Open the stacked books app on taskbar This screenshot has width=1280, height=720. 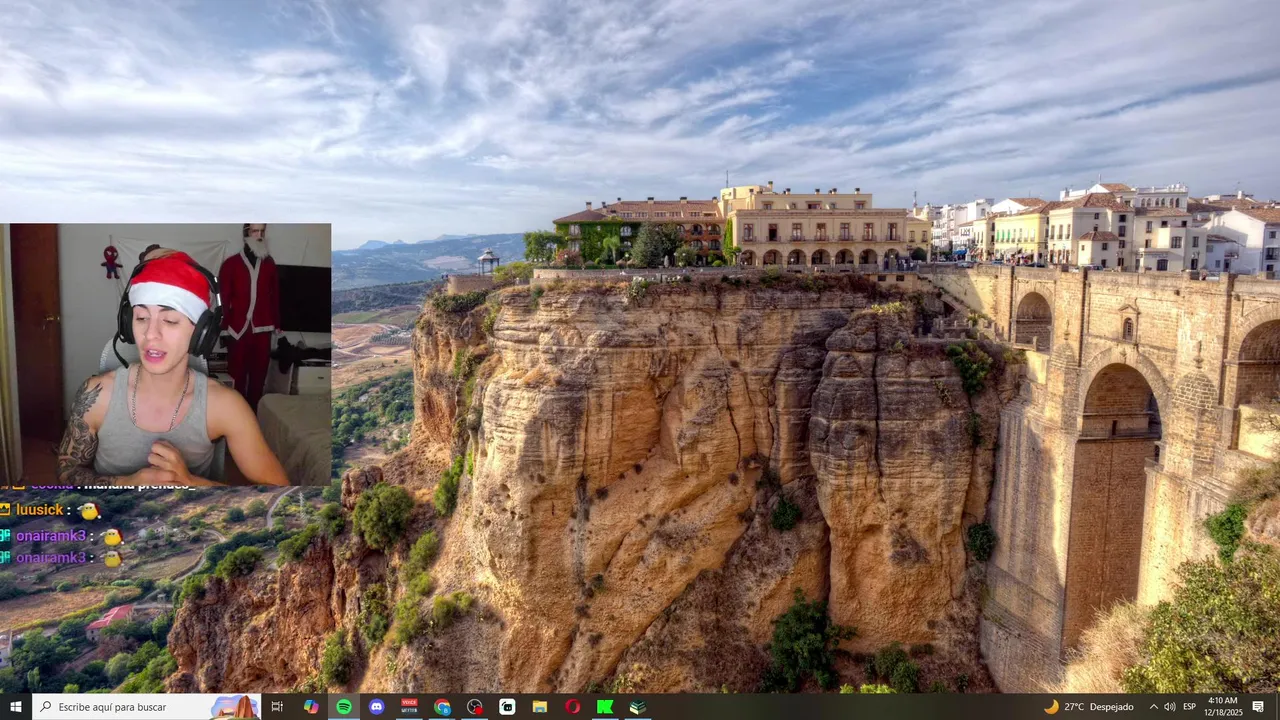click(x=638, y=707)
